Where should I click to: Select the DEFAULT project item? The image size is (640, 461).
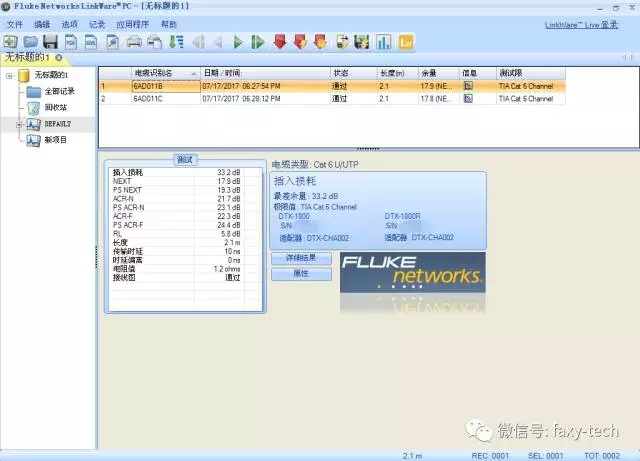(x=58, y=124)
